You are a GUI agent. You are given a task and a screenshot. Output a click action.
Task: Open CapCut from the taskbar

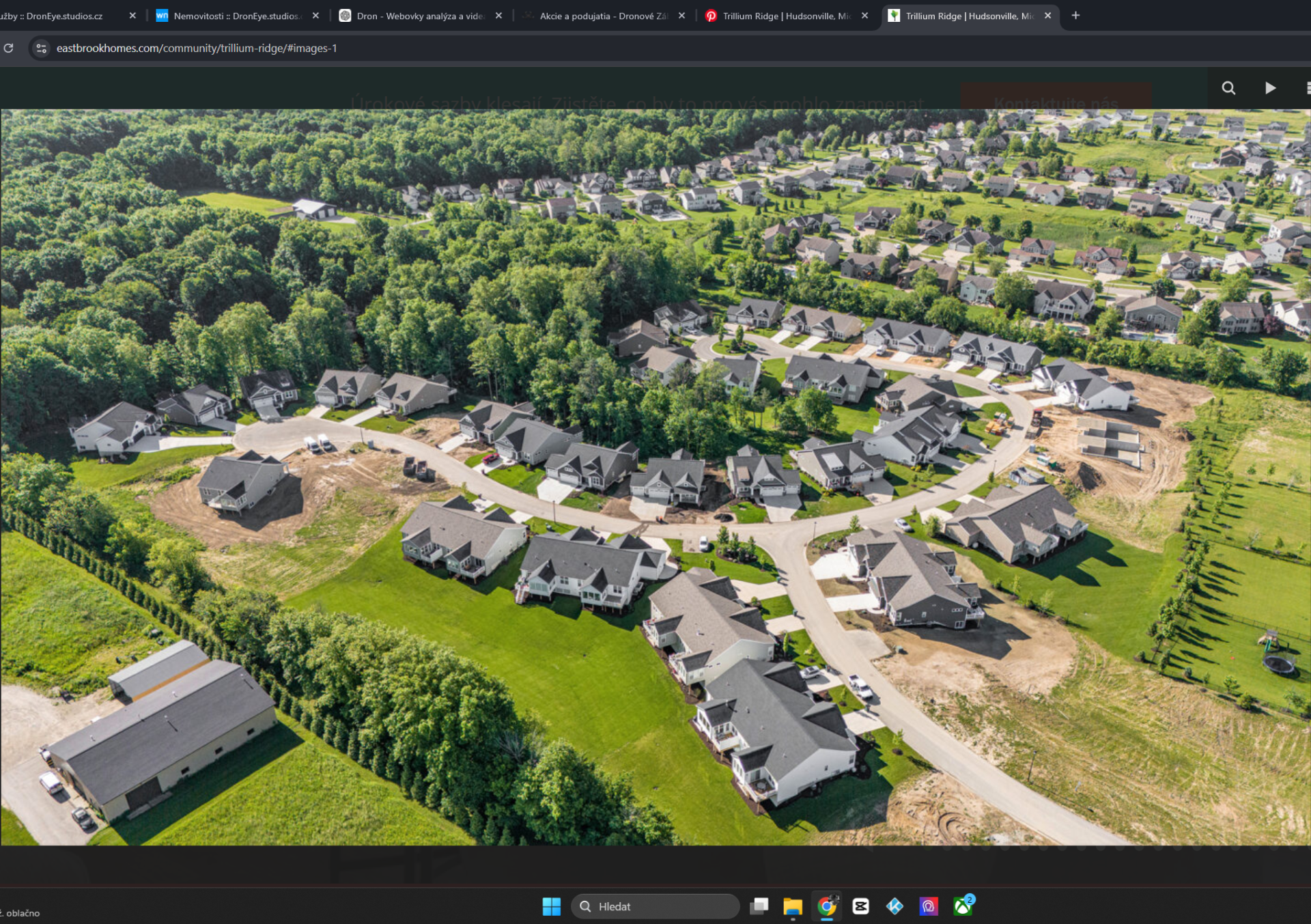click(x=861, y=906)
